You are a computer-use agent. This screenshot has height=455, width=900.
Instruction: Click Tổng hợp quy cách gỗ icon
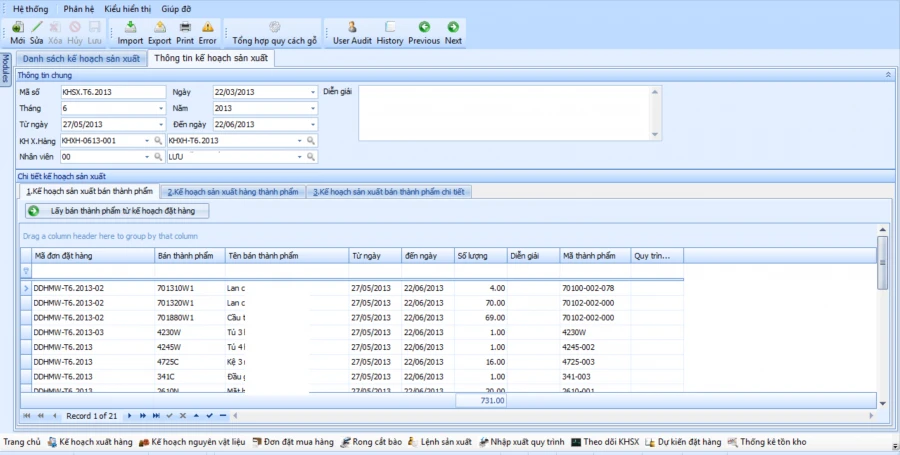click(274, 27)
